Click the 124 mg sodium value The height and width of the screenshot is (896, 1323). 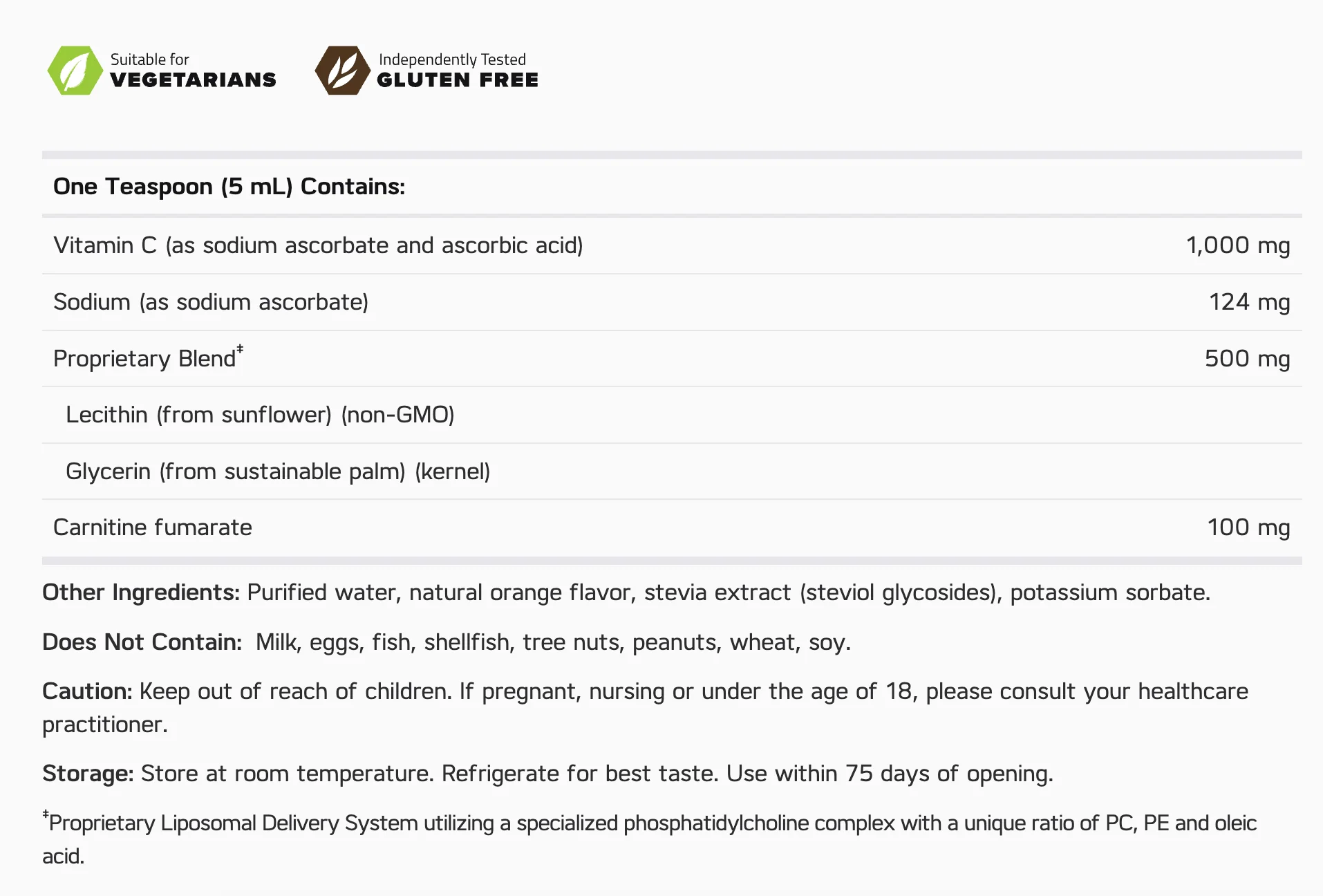coord(1249,302)
